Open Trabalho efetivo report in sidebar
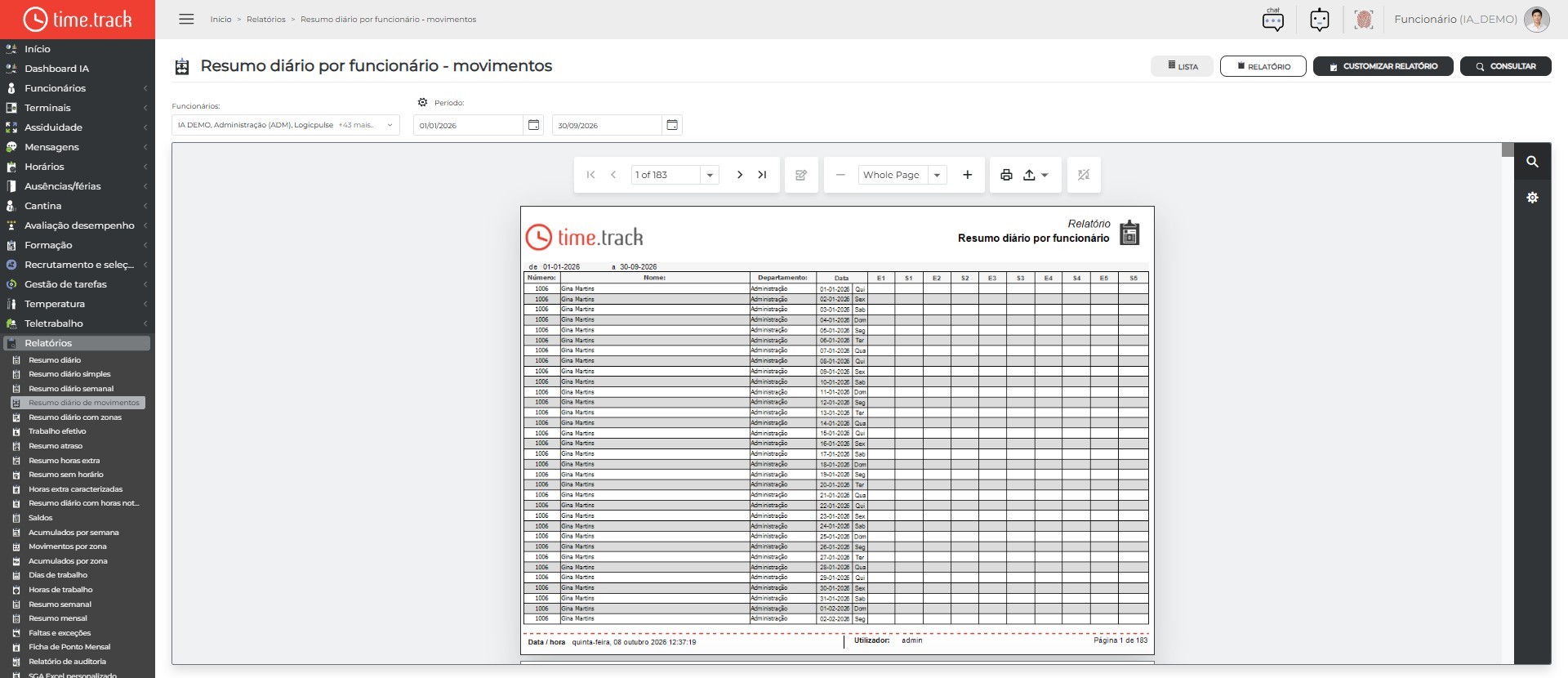 57,431
